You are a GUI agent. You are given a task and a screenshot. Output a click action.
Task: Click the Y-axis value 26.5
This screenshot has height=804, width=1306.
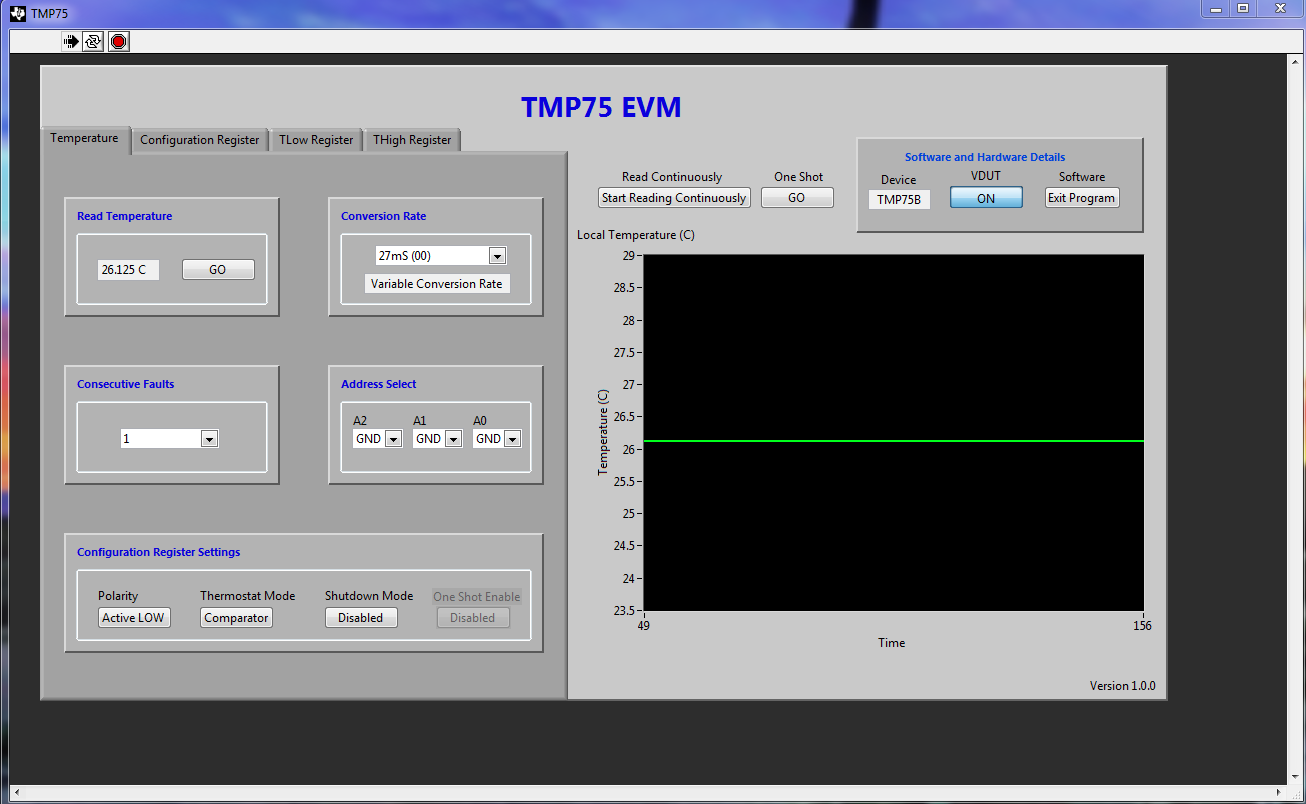[624, 417]
